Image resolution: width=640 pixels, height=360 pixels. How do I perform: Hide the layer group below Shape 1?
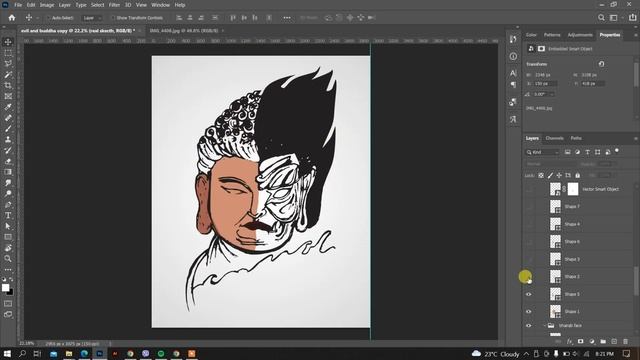(x=529, y=326)
